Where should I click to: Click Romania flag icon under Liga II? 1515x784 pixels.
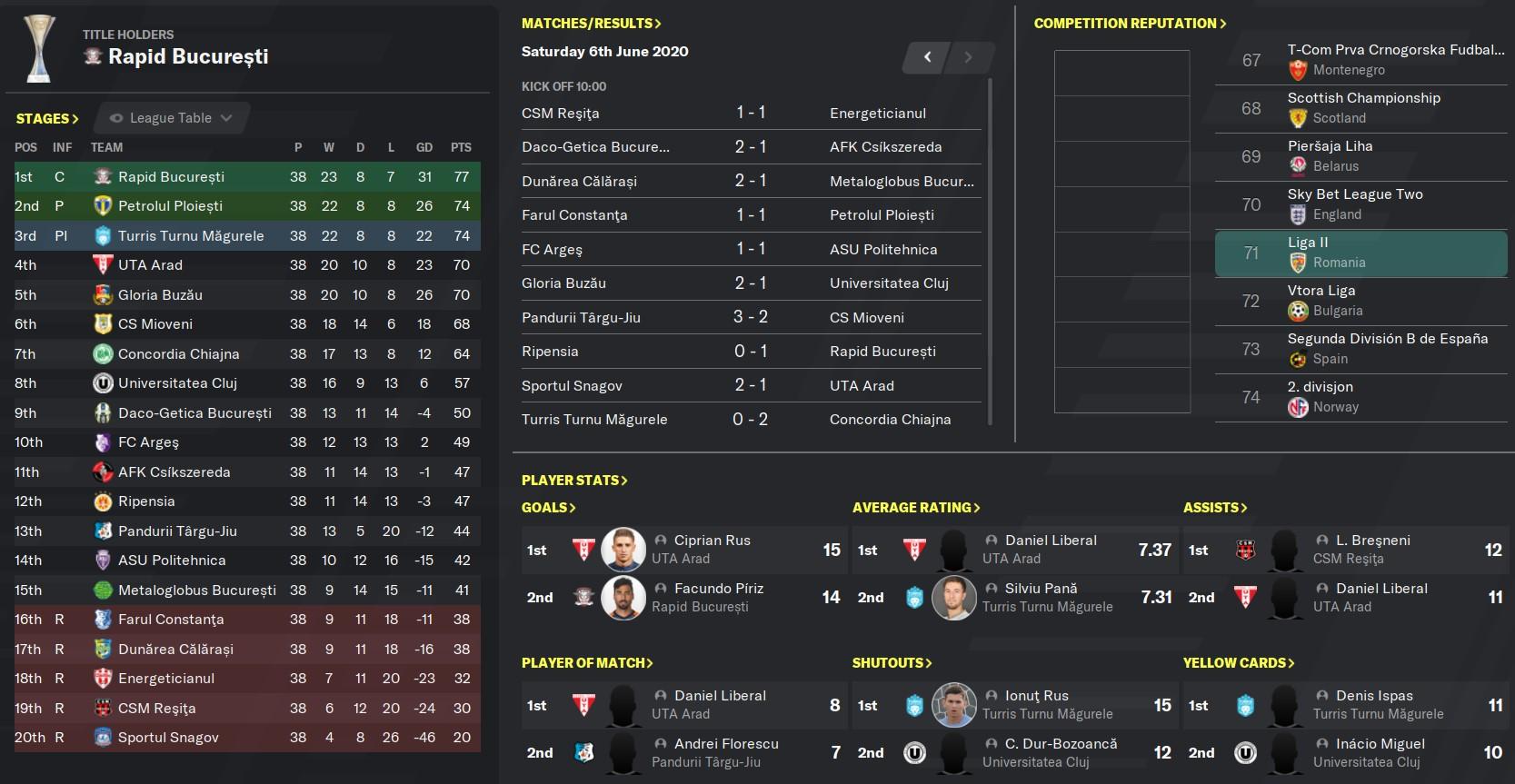point(1298,263)
